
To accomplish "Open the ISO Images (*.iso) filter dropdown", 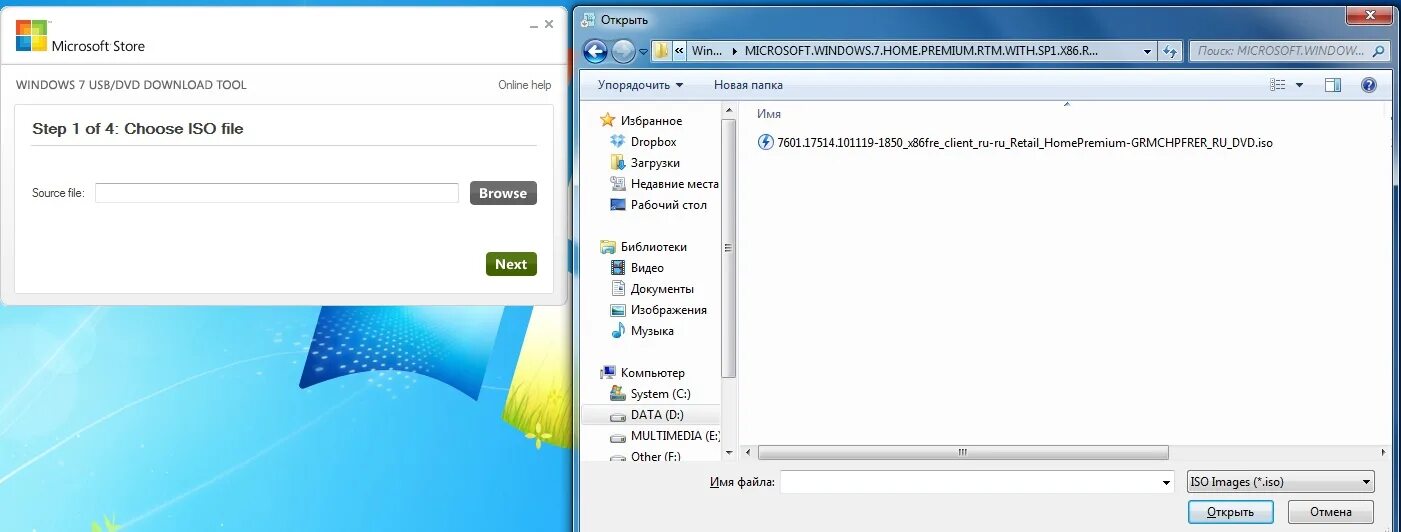I will pyautogui.click(x=1281, y=482).
